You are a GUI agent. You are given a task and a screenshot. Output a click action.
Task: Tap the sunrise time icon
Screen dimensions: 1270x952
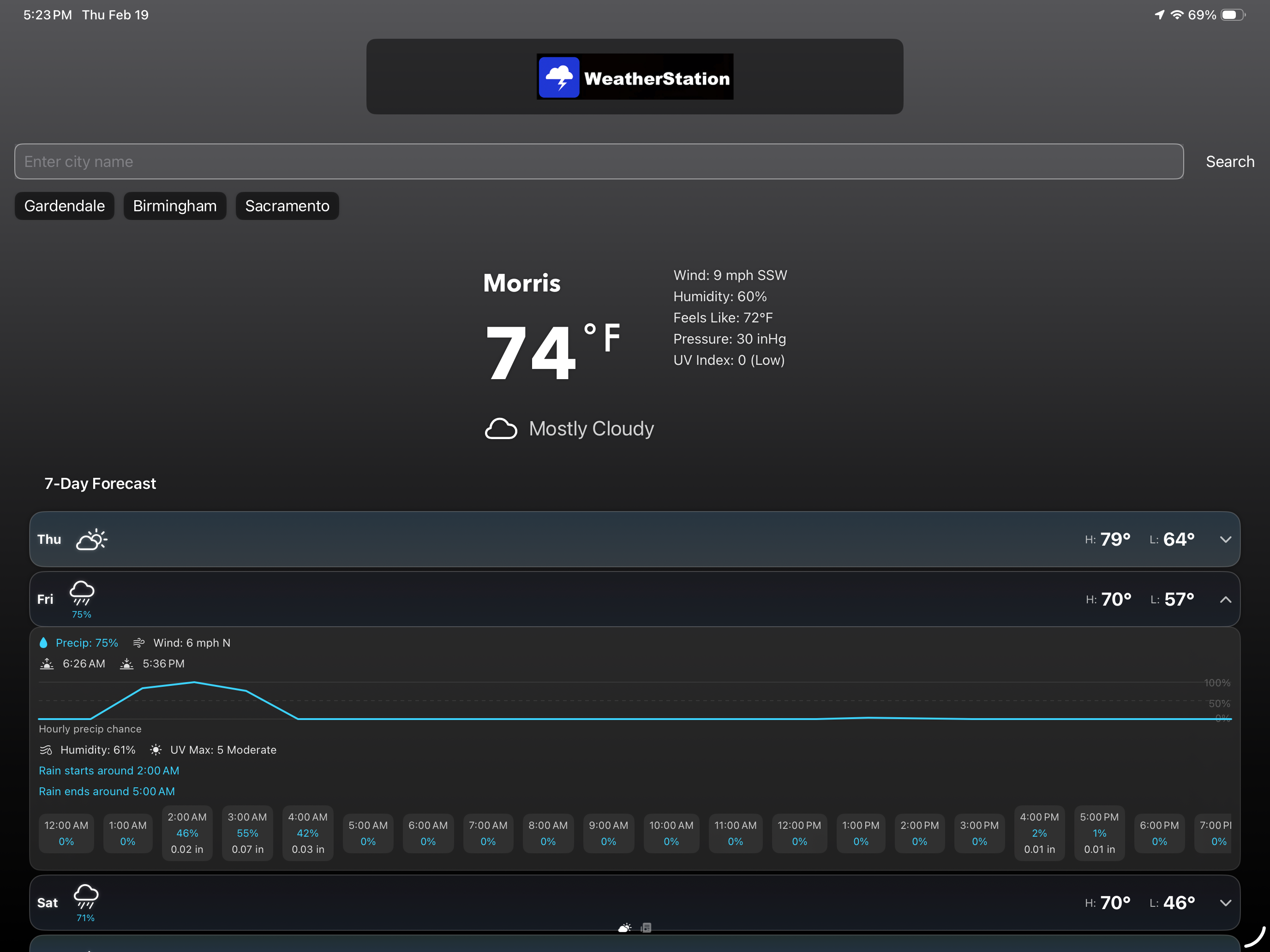coord(47,664)
